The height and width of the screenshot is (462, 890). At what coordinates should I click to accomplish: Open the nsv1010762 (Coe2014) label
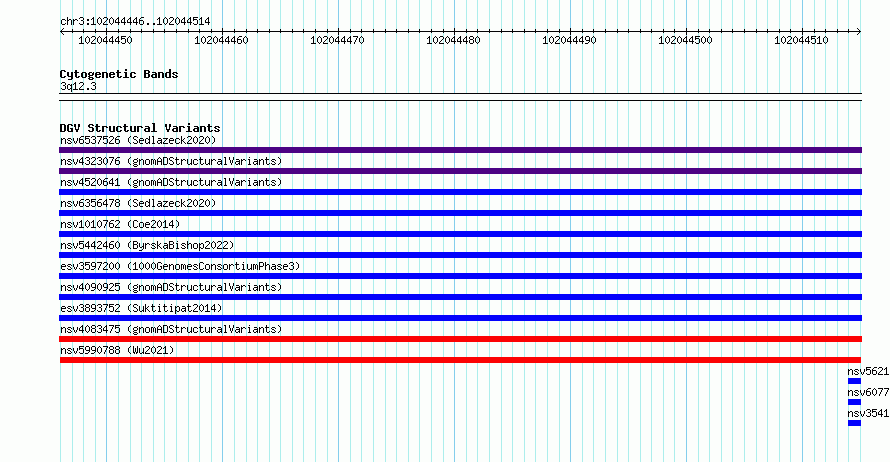[x=120, y=224]
